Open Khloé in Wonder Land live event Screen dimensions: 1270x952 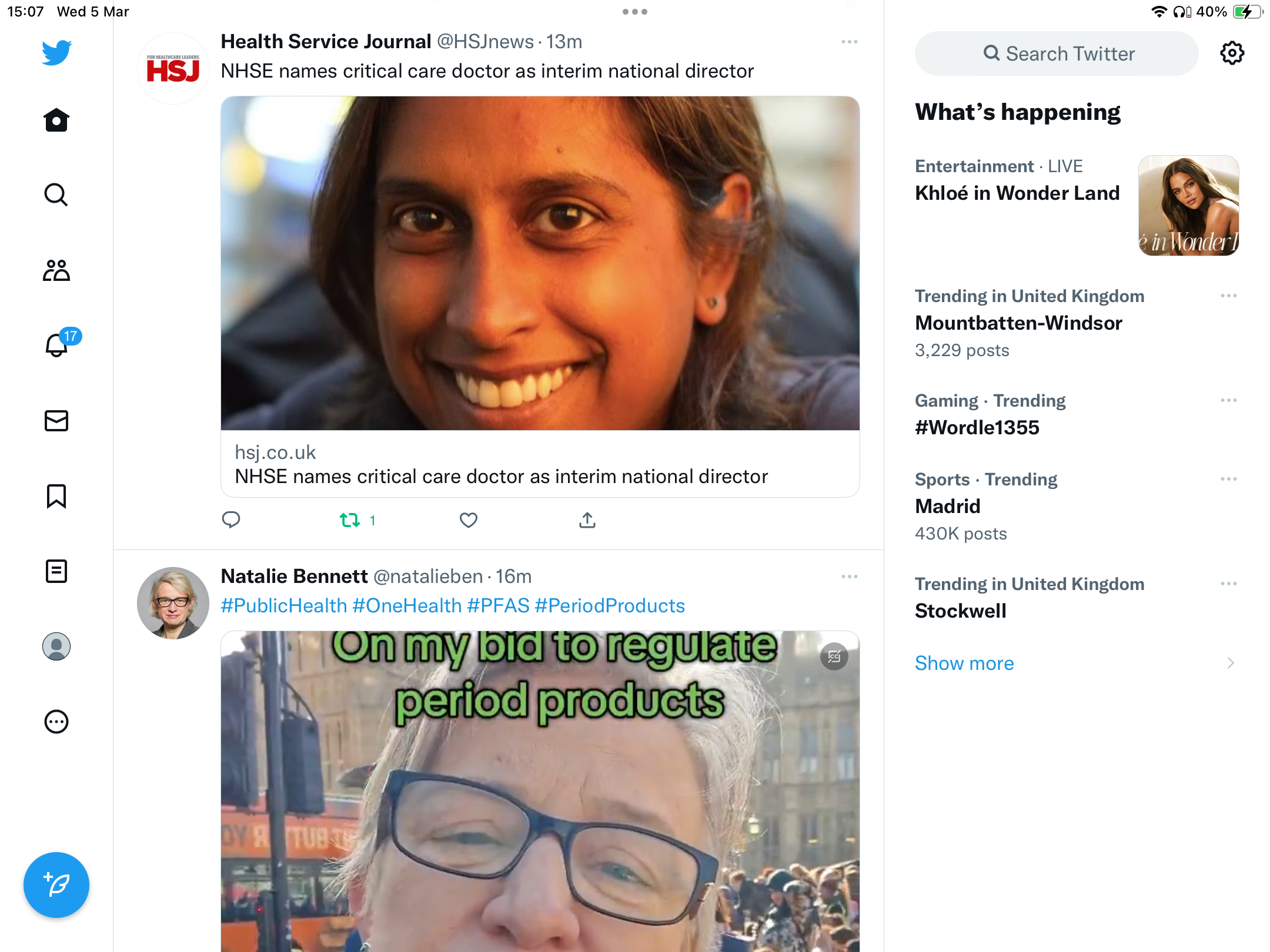(x=1017, y=193)
